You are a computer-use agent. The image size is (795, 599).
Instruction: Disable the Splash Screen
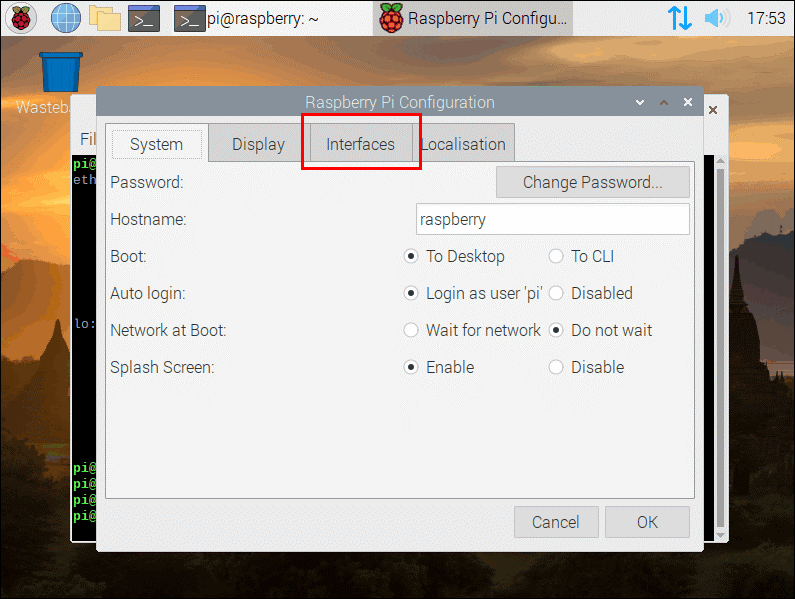coord(587,367)
